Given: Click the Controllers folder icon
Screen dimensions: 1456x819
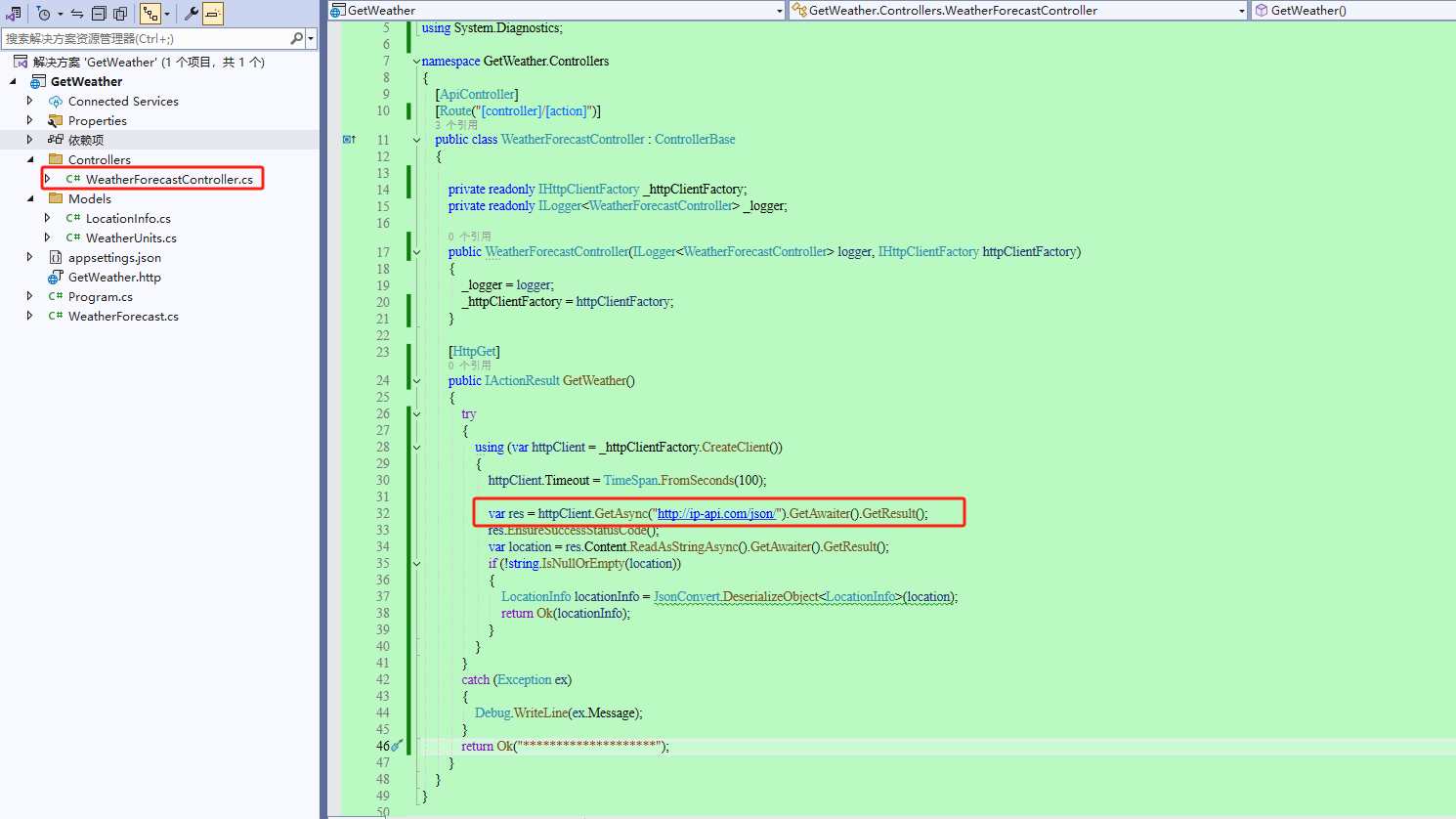Looking at the screenshot, I should (56, 159).
